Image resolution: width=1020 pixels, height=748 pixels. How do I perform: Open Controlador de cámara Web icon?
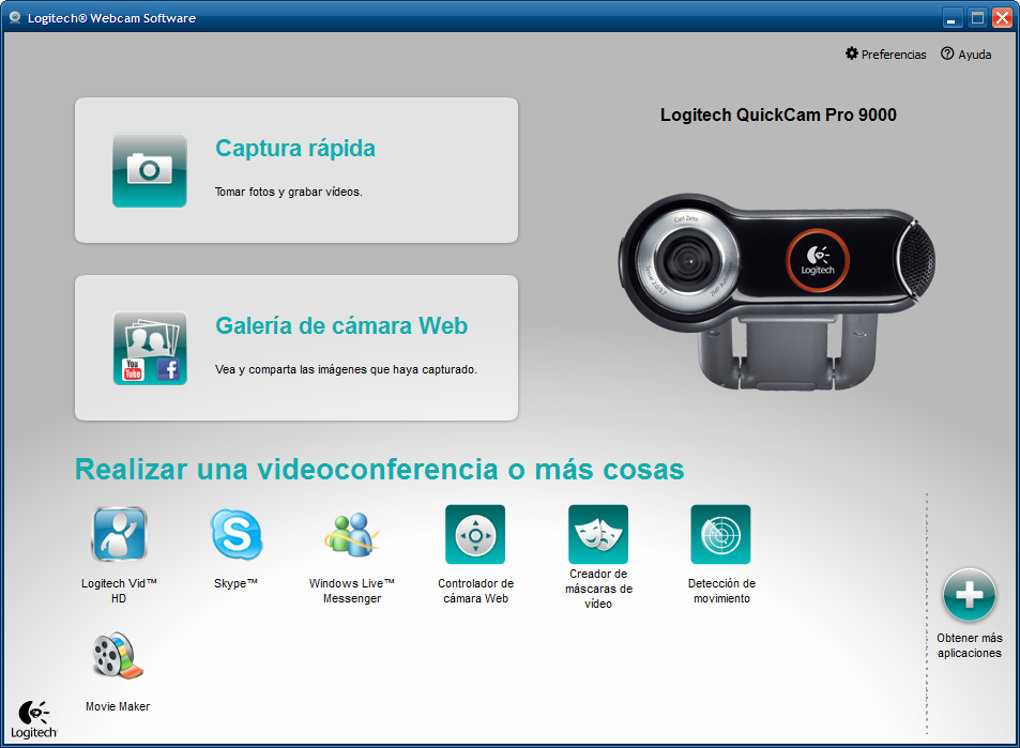click(476, 534)
